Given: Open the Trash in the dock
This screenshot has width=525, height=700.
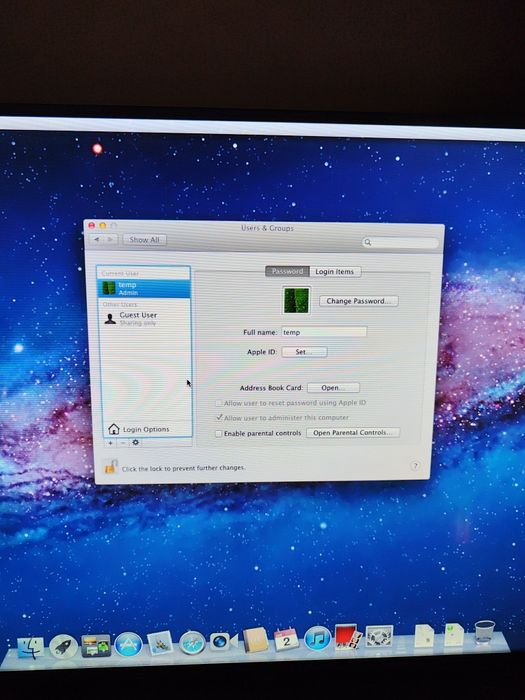Looking at the screenshot, I should click(485, 632).
